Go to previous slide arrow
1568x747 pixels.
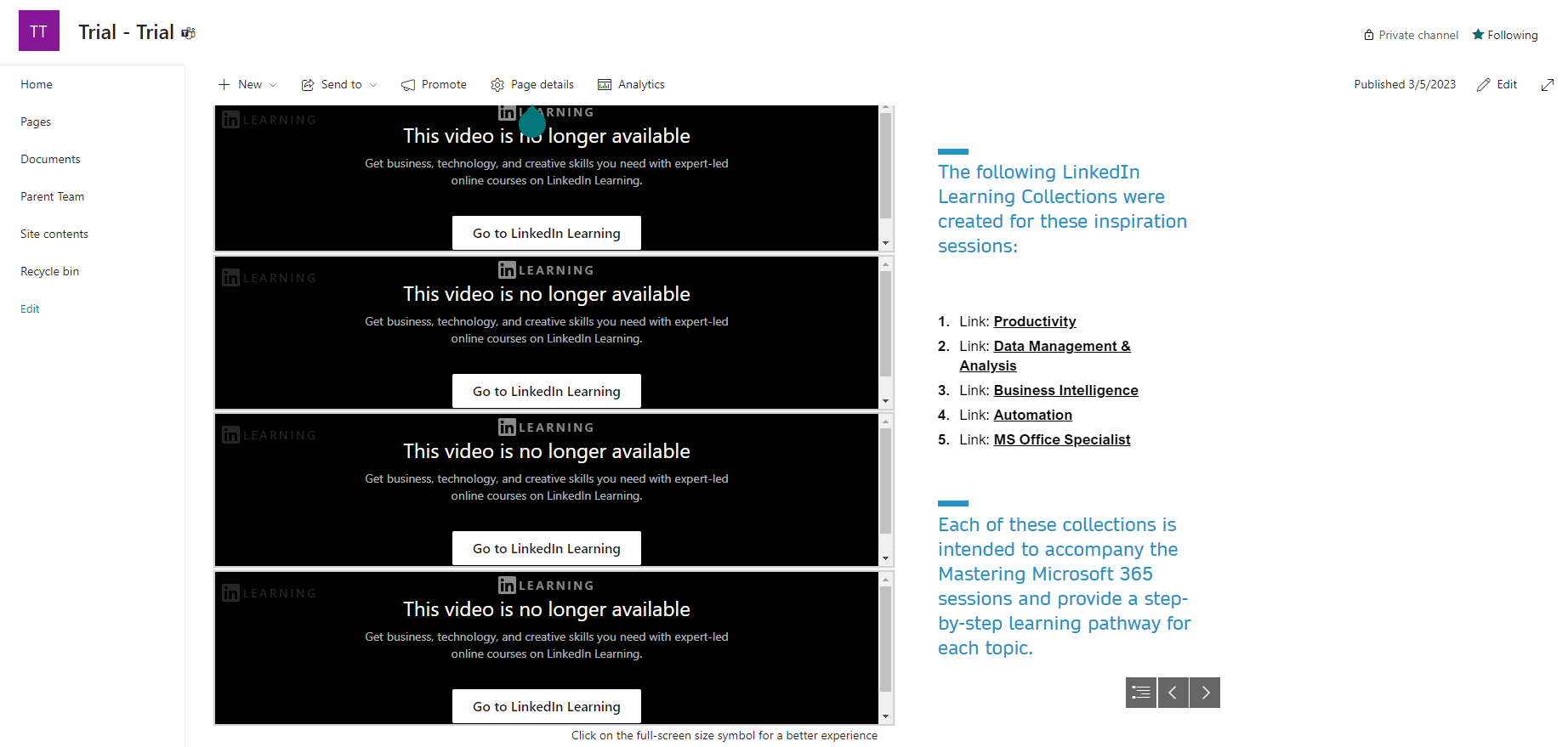tap(1173, 693)
